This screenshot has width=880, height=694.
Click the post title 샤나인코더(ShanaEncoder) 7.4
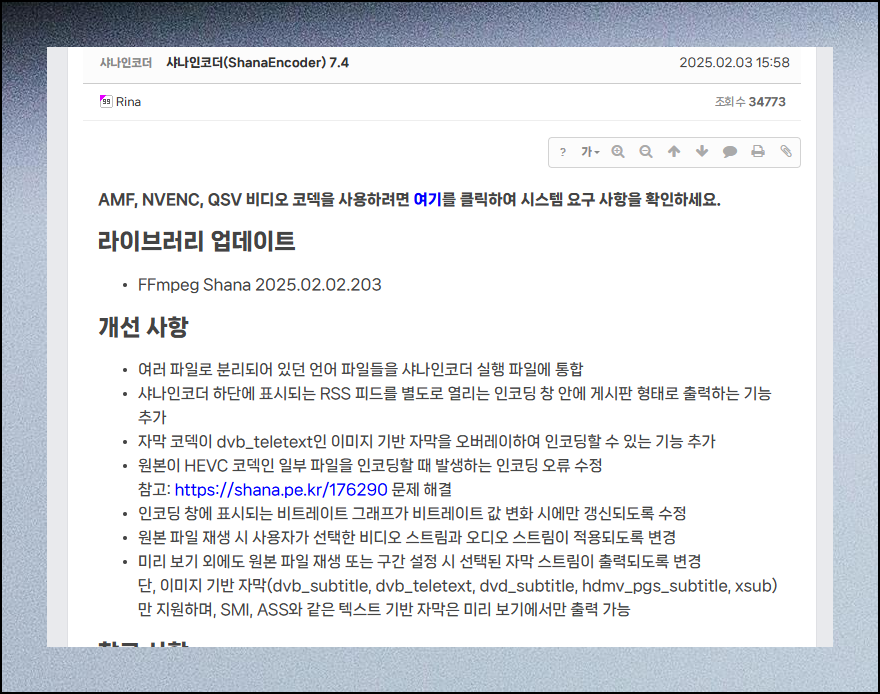pyautogui.click(x=257, y=63)
